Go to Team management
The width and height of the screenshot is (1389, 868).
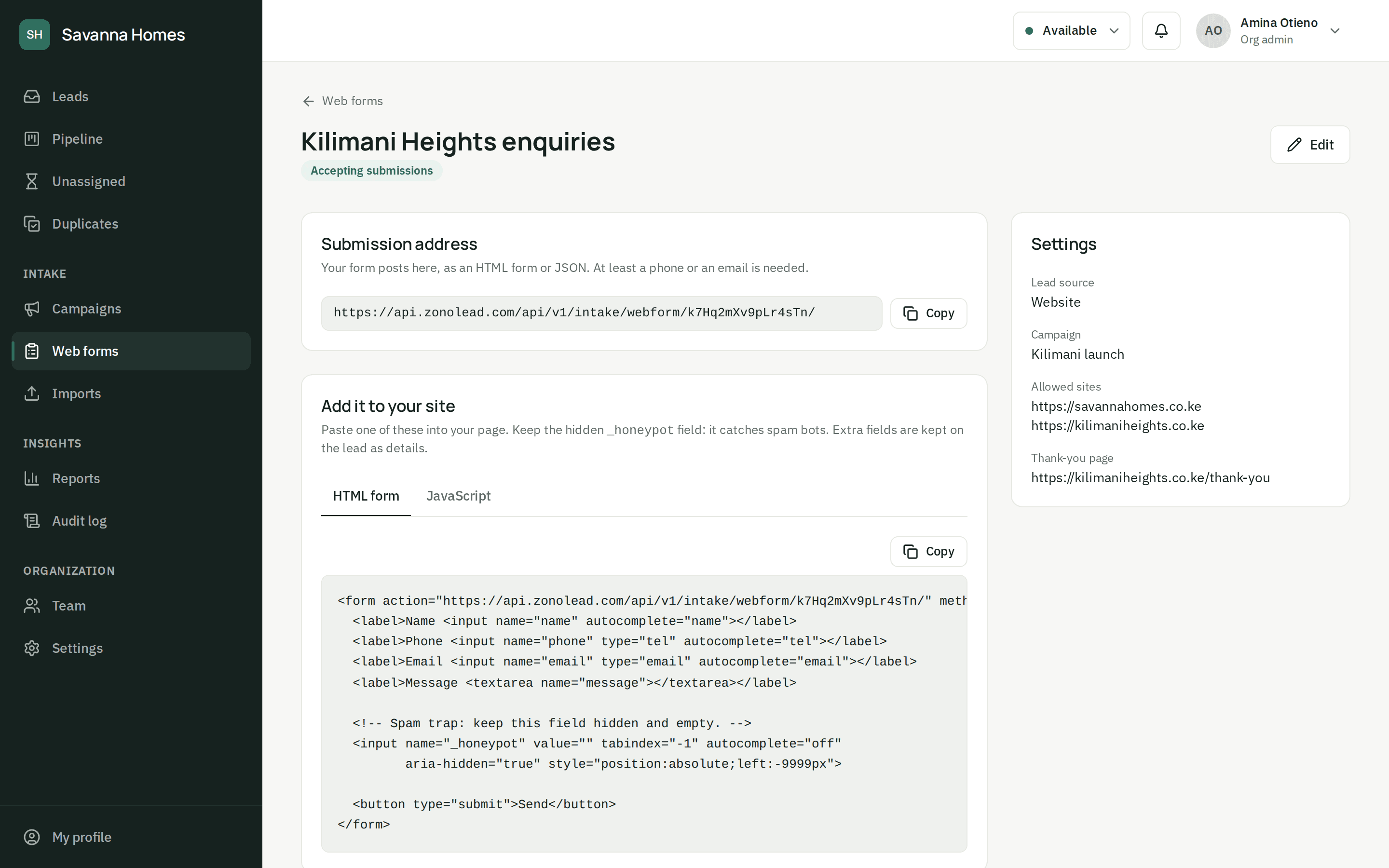click(131, 606)
